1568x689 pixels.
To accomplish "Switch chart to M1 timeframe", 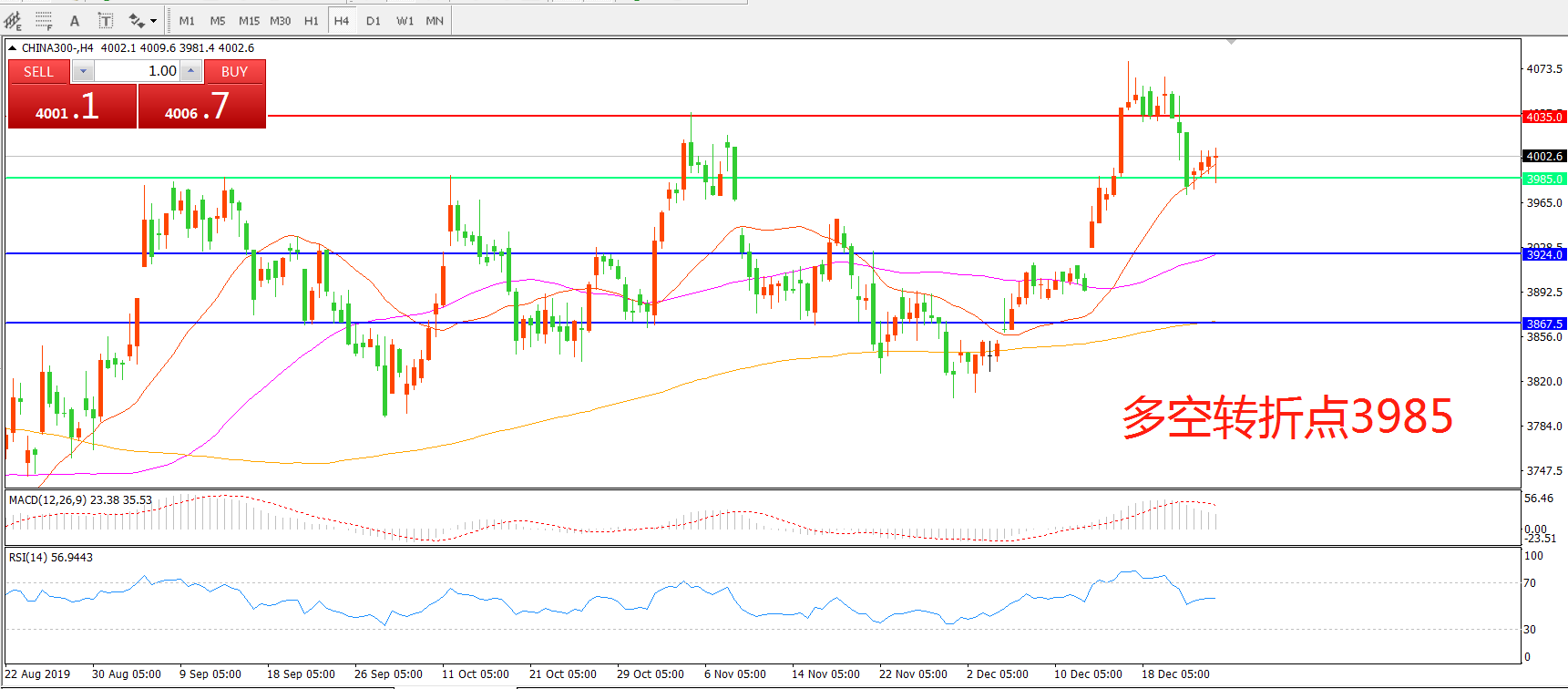I will [x=187, y=20].
